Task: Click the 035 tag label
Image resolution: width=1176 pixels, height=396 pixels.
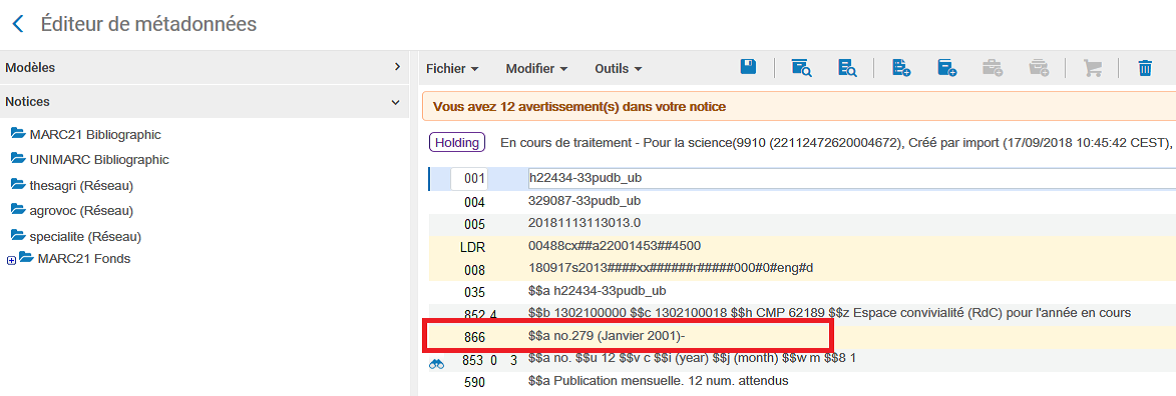Action: pos(474,292)
